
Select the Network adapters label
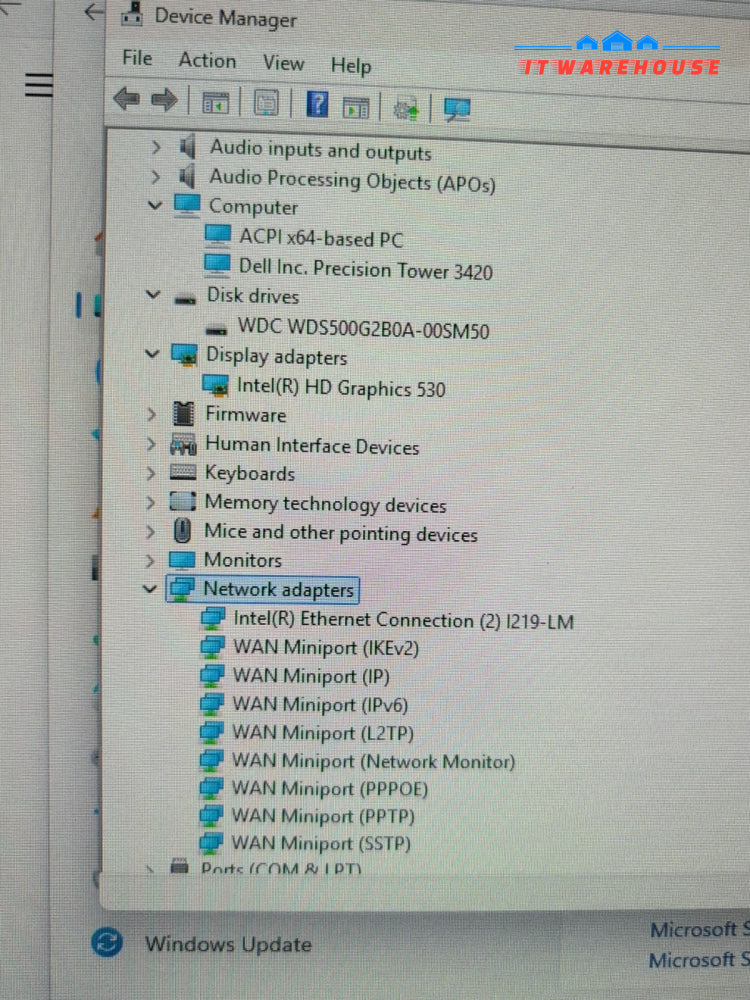tap(278, 589)
